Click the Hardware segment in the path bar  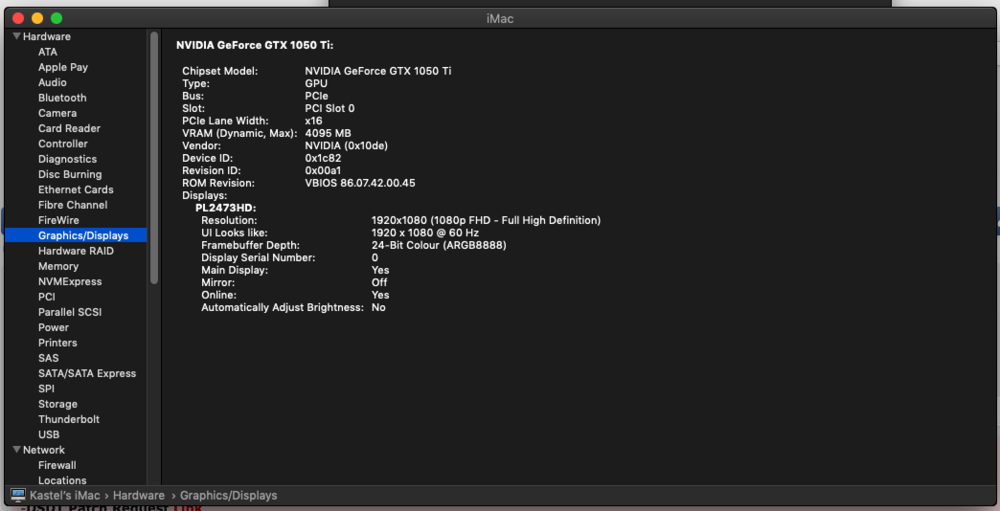coord(138,495)
